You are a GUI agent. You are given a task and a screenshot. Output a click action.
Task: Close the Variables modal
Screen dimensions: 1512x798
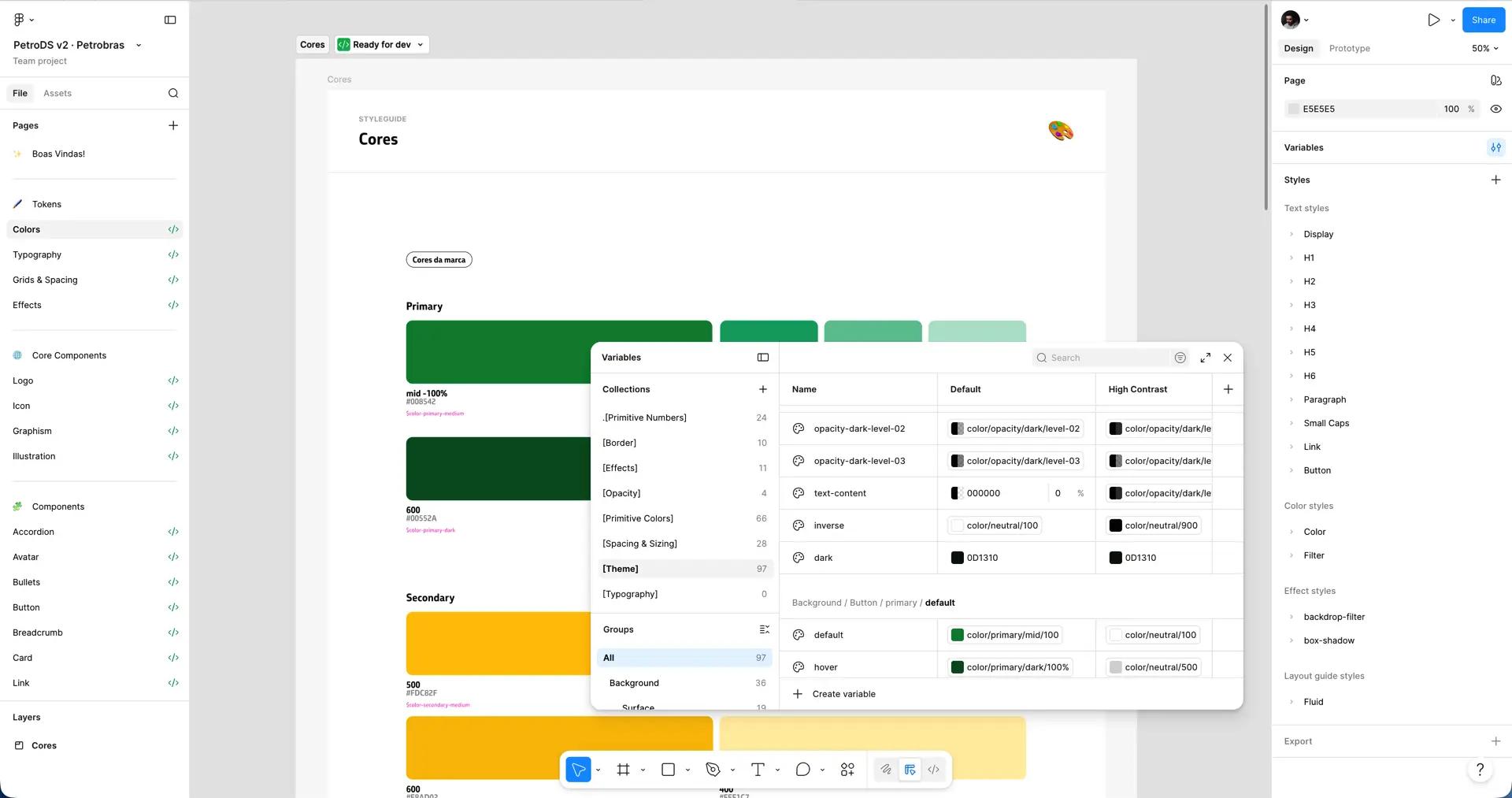[x=1227, y=358]
